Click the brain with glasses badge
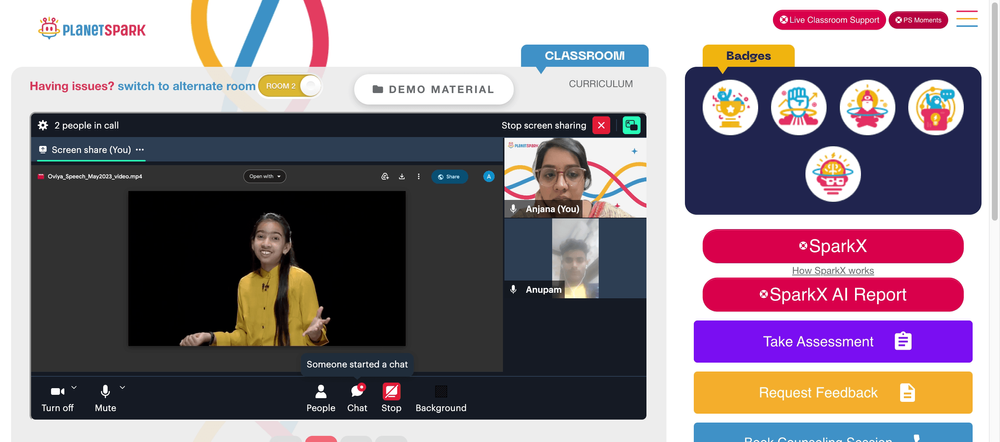Image resolution: width=1000 pixels, height=442 pixels. coord(833,174)
